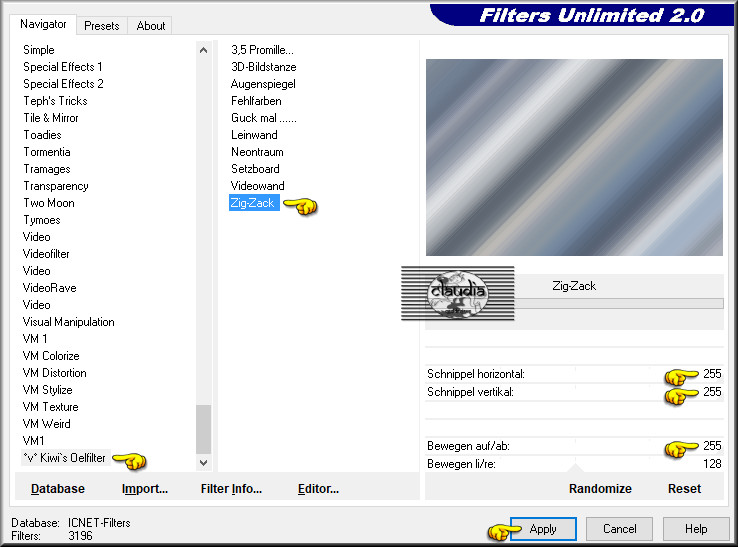Cancel the filter dialog
The width and height of the screenshot is (738, 547).
click(x=619, y=529)
